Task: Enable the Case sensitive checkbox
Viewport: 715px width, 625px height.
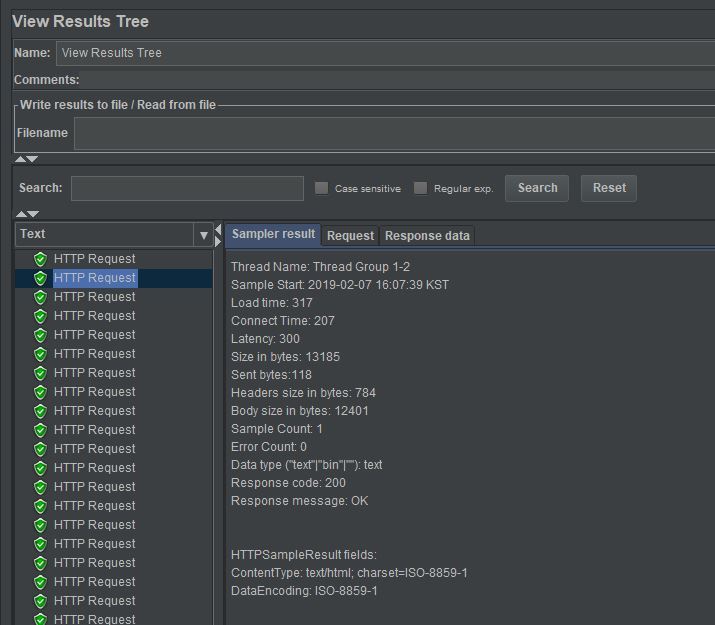Action: point(321,188)
